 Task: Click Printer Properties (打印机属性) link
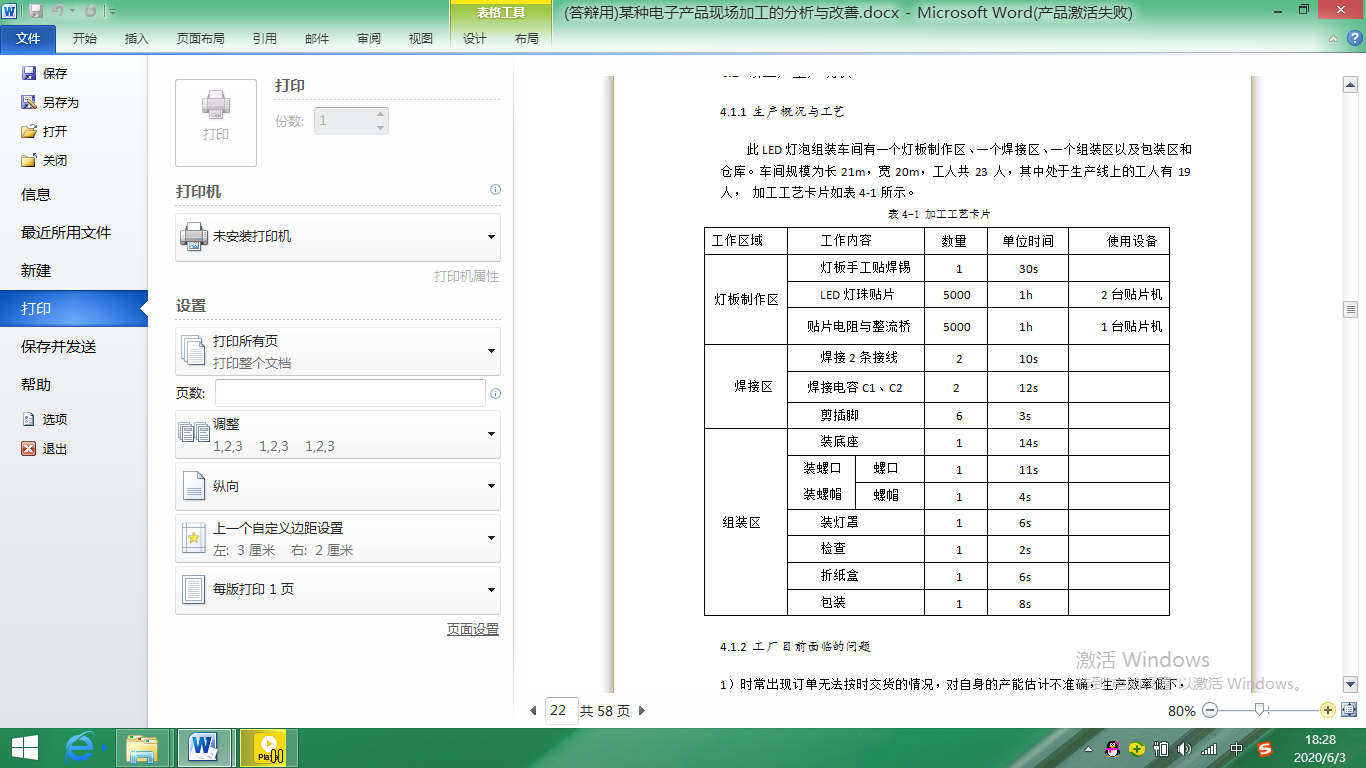[x=466, y=276]
